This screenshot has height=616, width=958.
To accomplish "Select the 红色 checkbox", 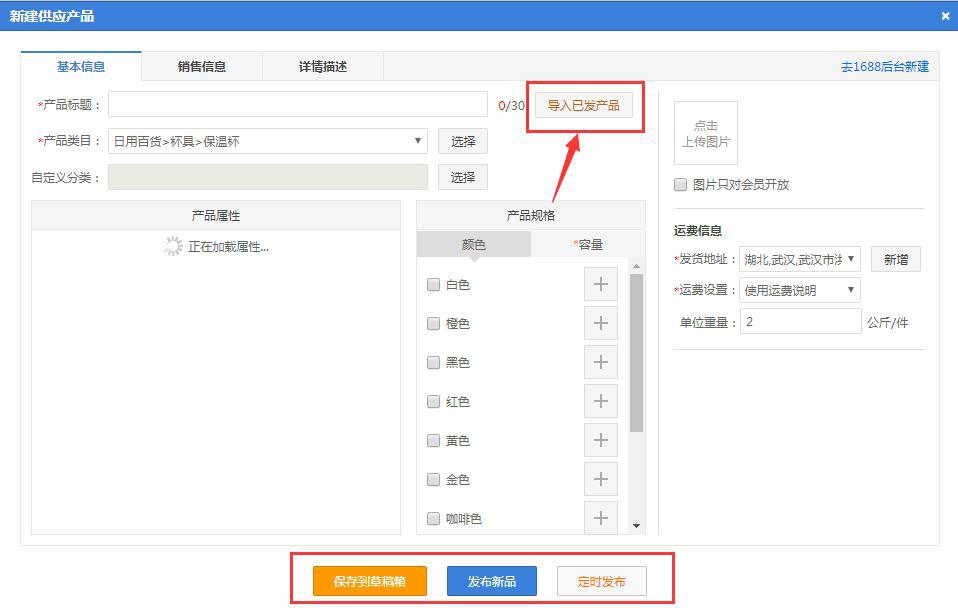I will (433, 402).
